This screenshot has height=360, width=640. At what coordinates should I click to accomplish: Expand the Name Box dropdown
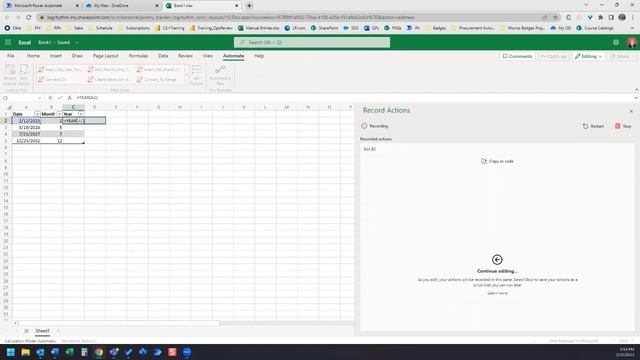[40, 98]
